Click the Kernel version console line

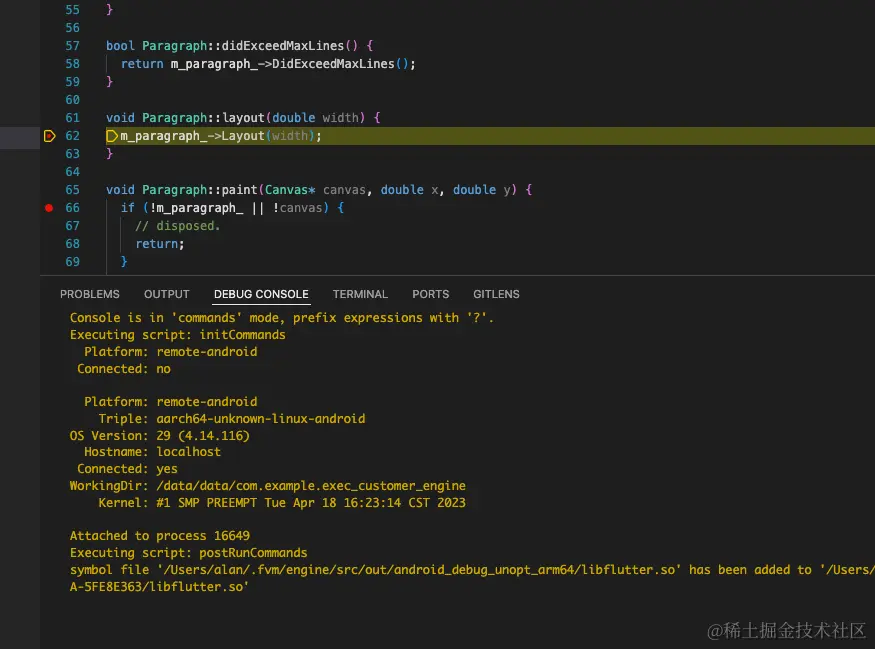tap(282, 503)
